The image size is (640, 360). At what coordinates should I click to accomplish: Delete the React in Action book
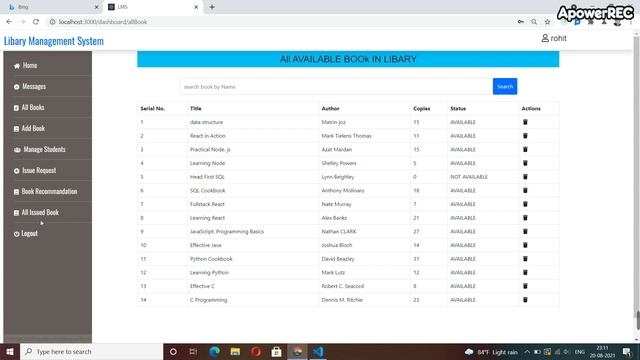pos(525,136)
